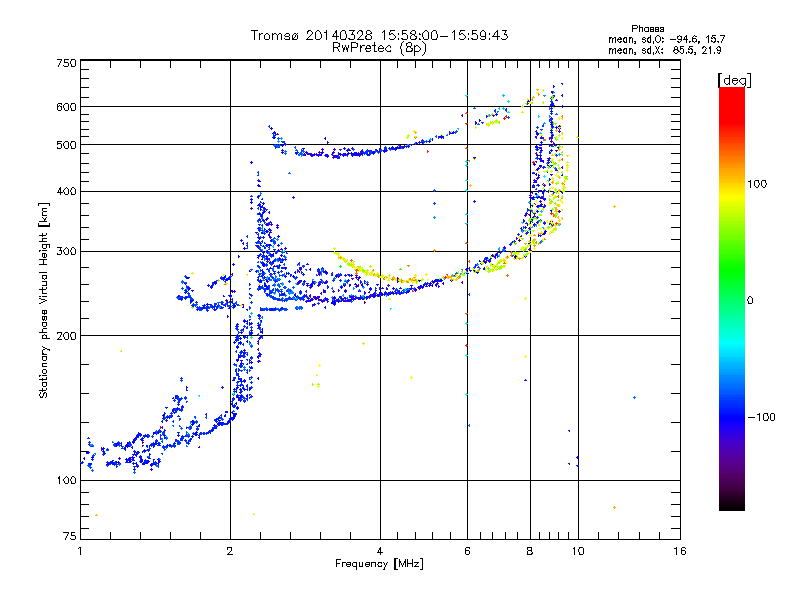Click the '750' y-axis tick label
800x600 pixels.
66,63
